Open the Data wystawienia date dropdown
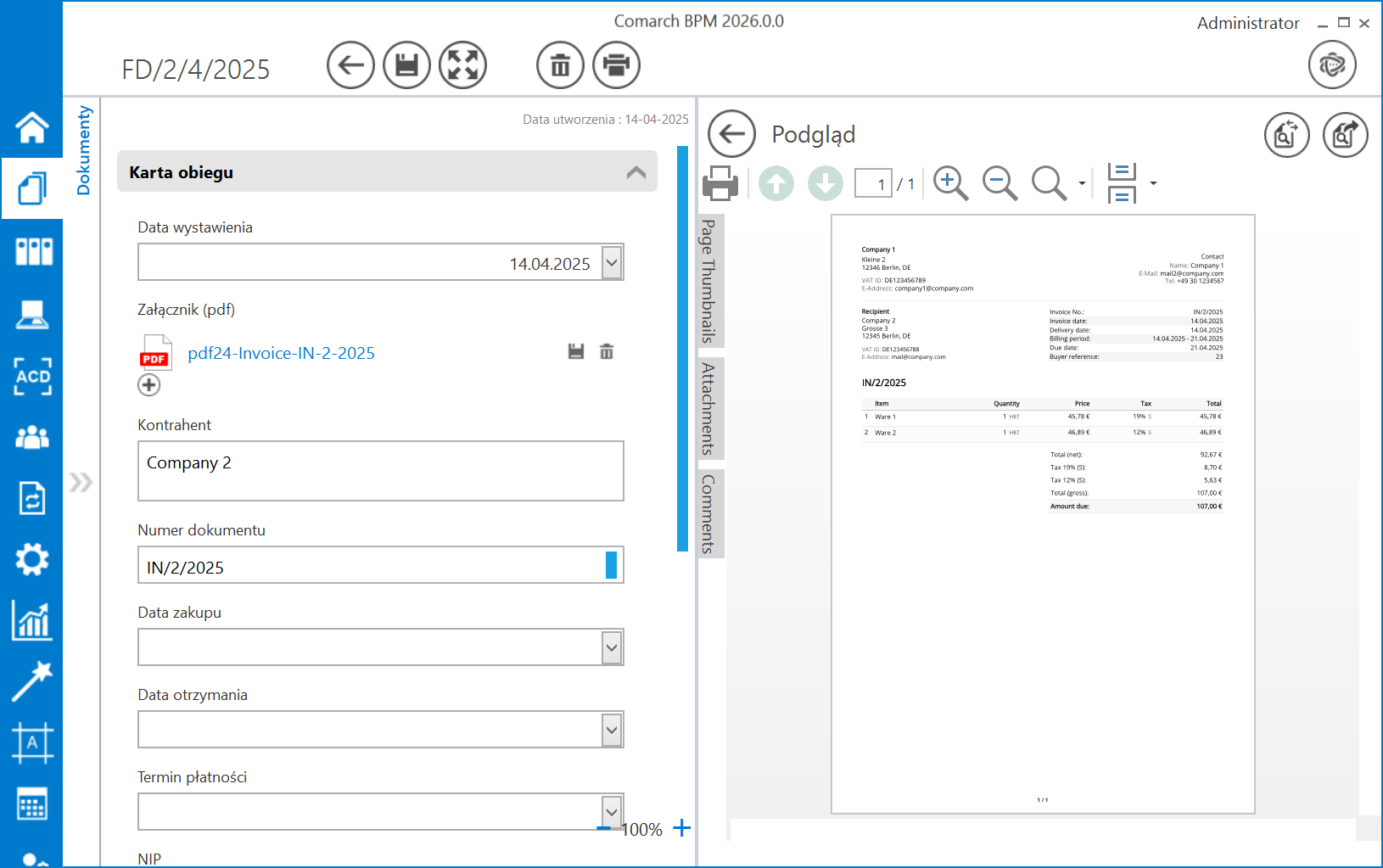This screenshot has height=868, width=1383. (612, 262)
